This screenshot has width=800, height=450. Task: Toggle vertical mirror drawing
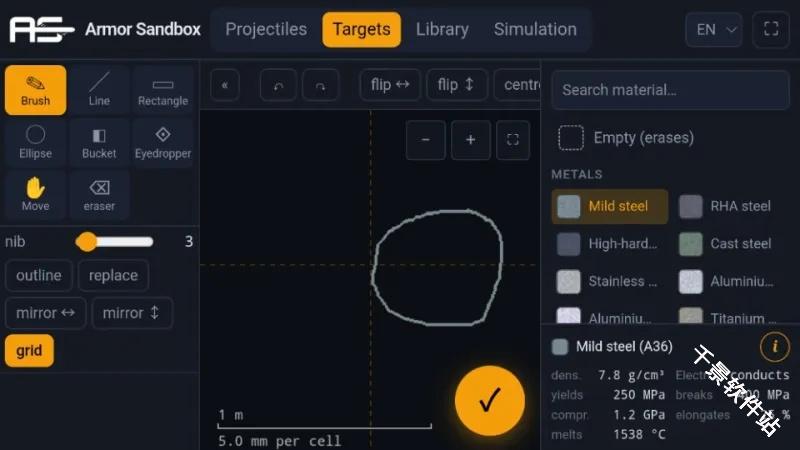pyautogui.click(x=132, y=313)
